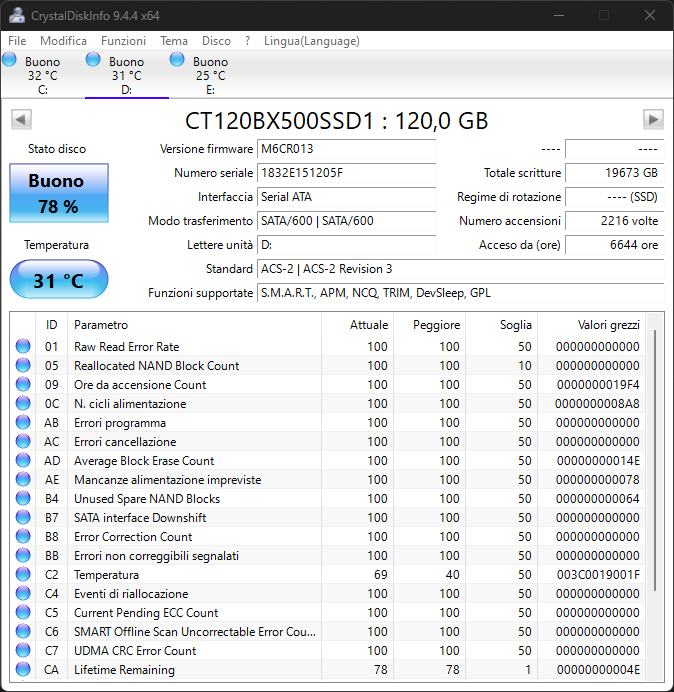Click the Buono 78 % health status button

pyautogui.click(x=59, y=193)
